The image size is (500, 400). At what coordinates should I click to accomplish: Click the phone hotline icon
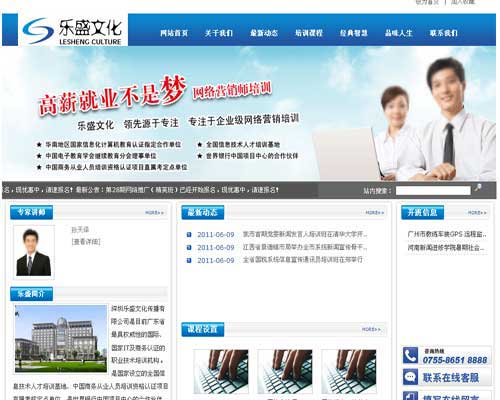(x=410, y=355)
